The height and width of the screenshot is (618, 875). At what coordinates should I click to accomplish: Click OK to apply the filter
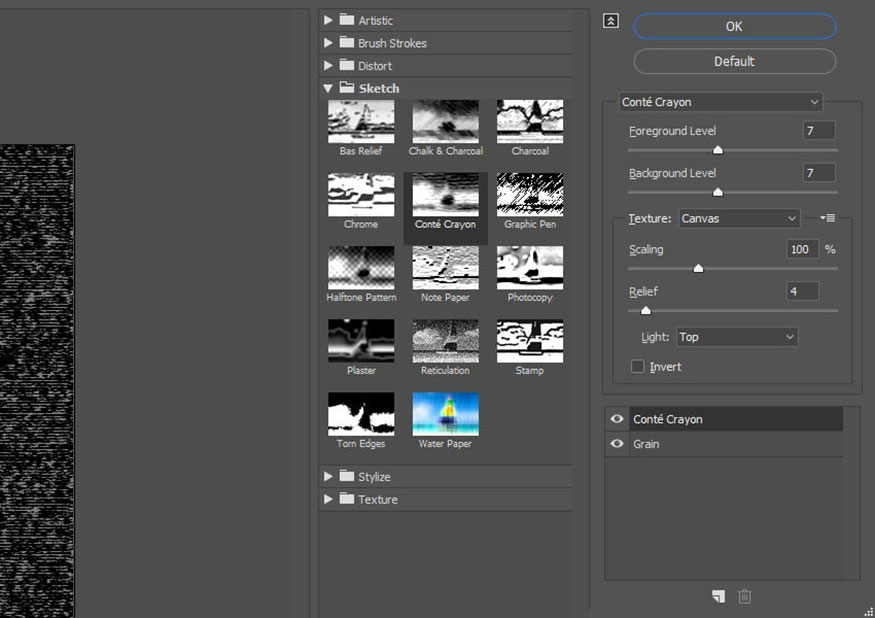(x=734, y=26)
